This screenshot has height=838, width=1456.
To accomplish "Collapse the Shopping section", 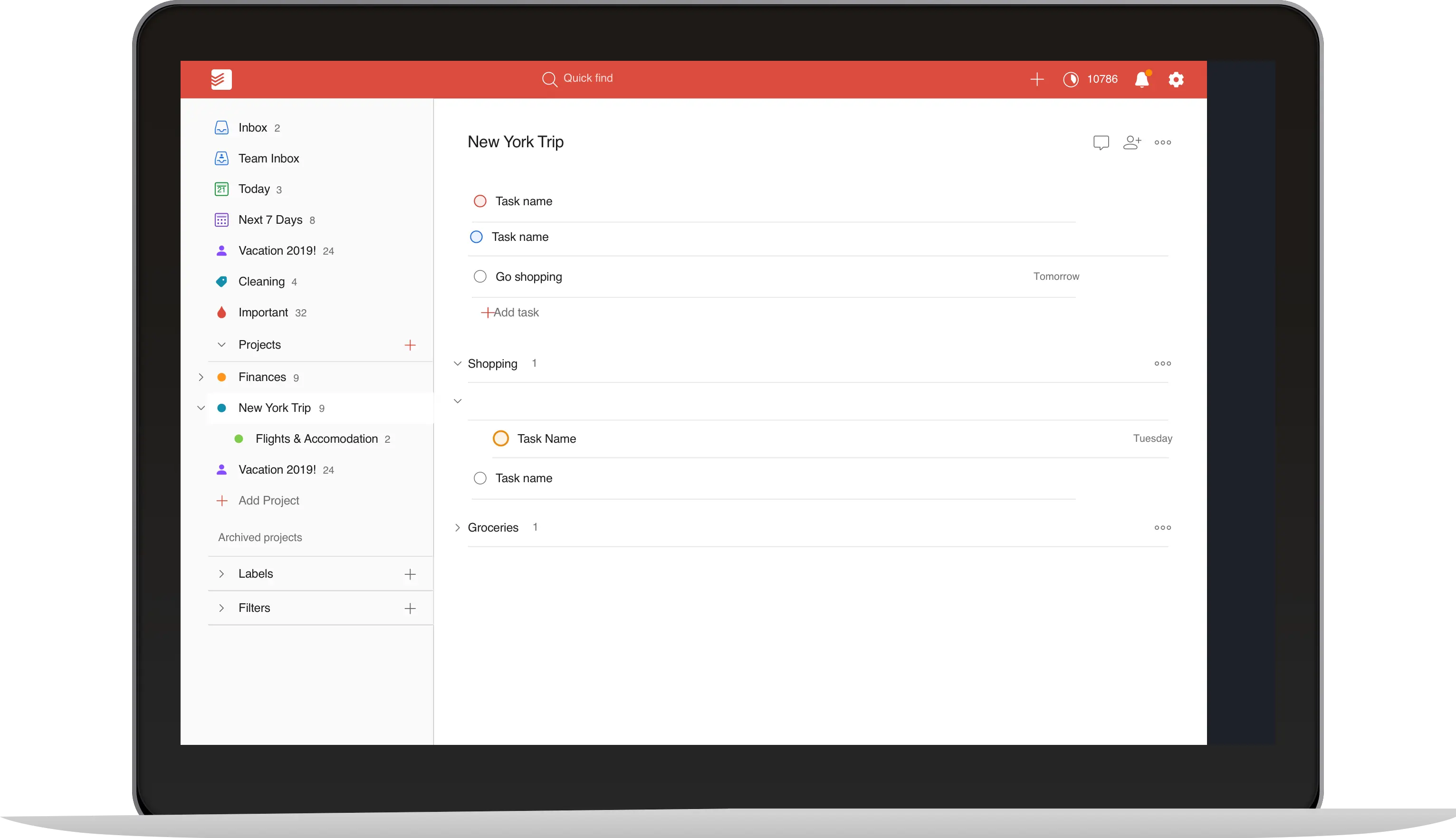I will pyautogui.click(x=457, y=363).
